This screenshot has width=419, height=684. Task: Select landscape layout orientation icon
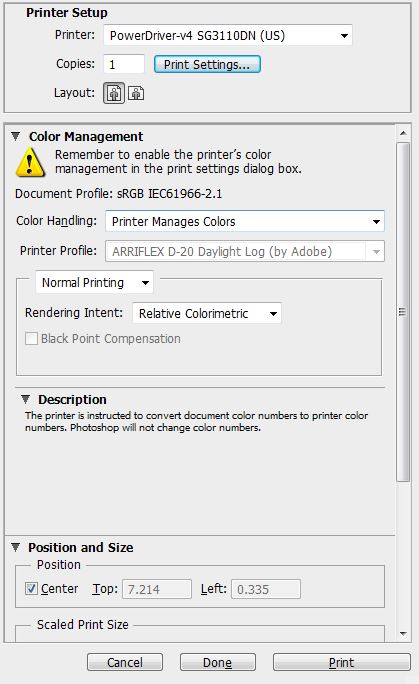[x=136, y=93]
